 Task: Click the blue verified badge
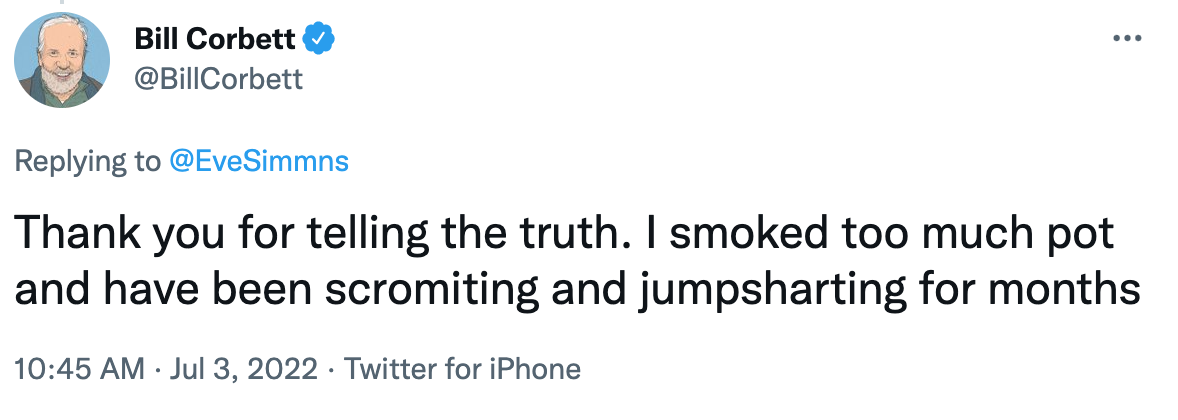tap(320, 39)
